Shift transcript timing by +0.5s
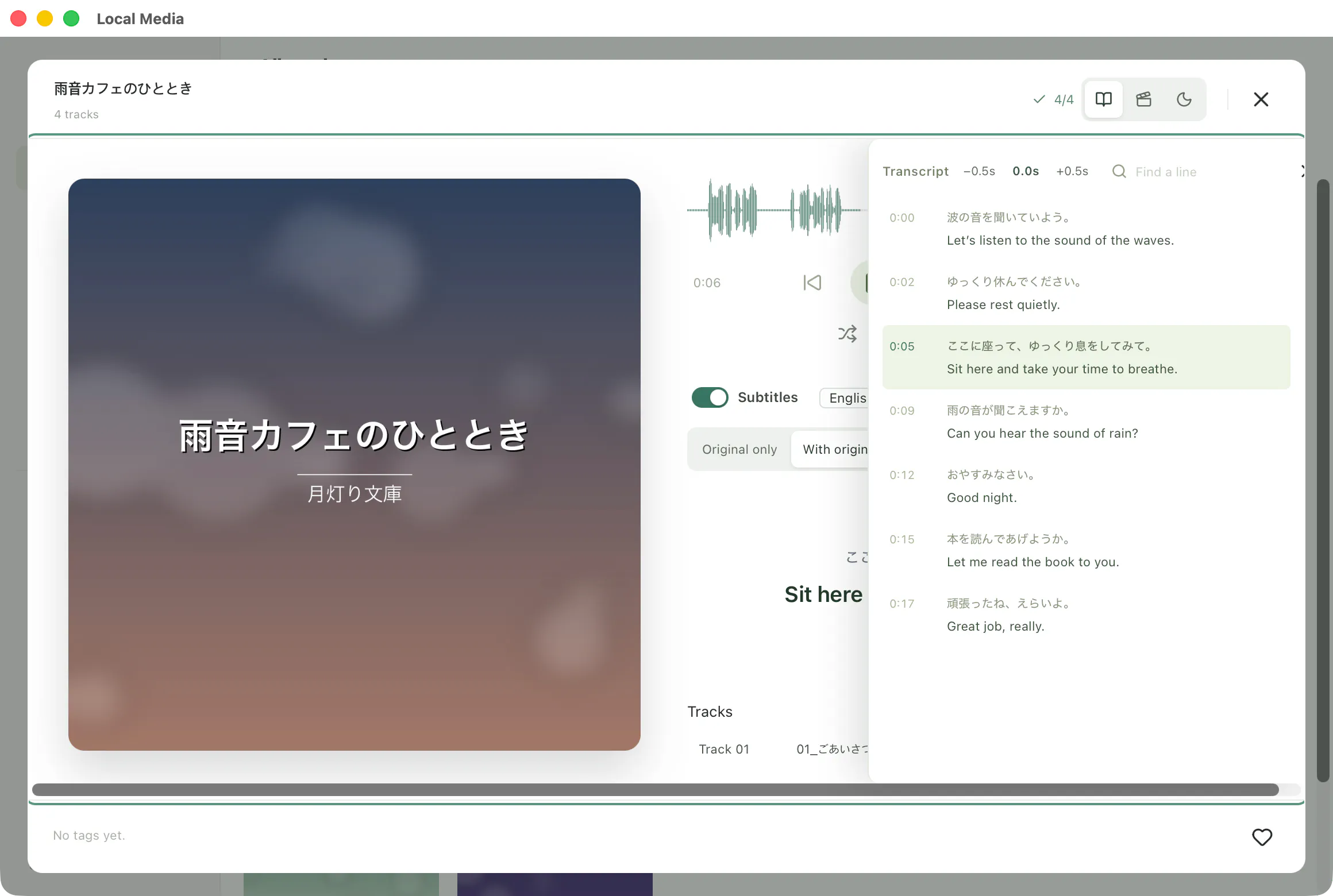This screenshot has width=1333, height=896. point(1072,171)
